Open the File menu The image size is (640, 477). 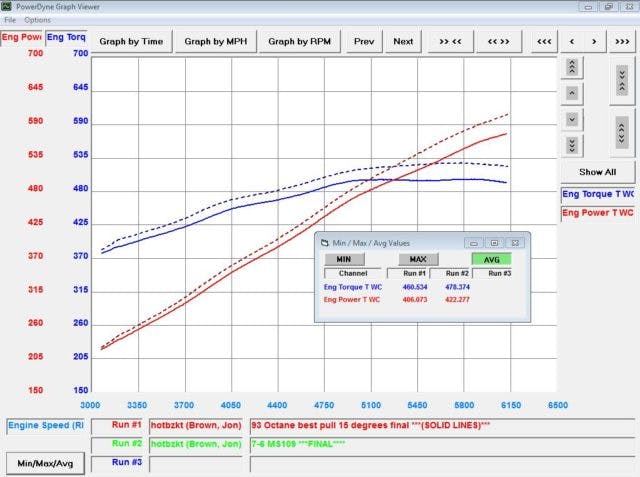pyautogui.click(x=10, y=20)
